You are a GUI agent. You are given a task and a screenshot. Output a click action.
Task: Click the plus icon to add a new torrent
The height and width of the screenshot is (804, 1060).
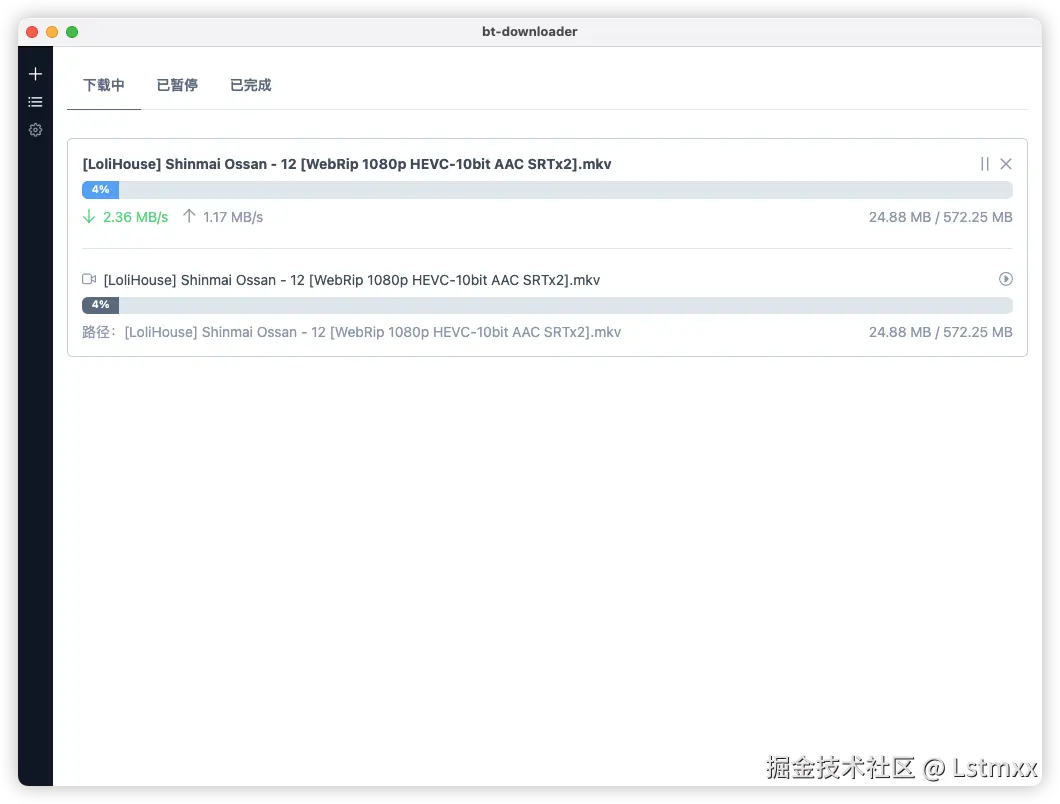35,73
